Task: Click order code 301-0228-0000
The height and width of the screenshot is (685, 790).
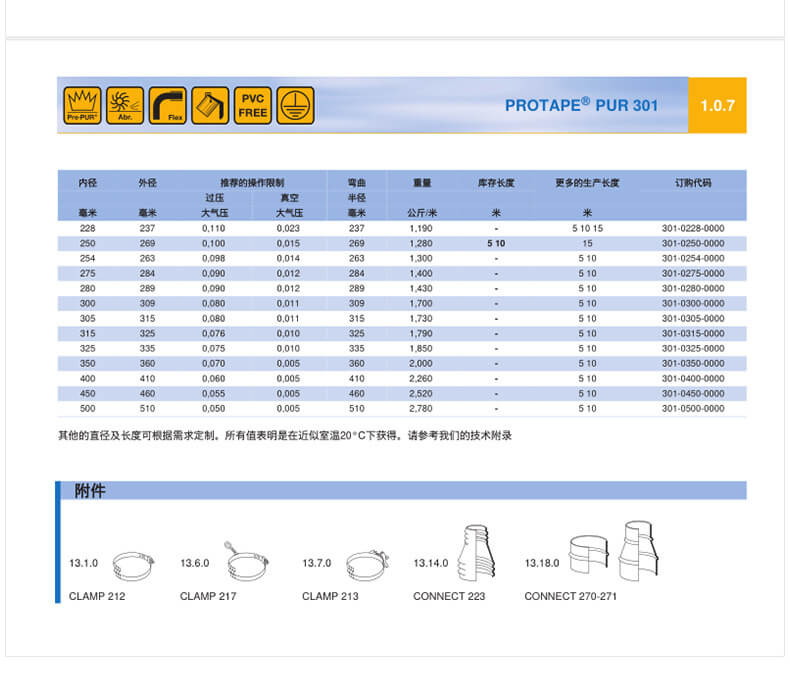Action: point(693,228)
